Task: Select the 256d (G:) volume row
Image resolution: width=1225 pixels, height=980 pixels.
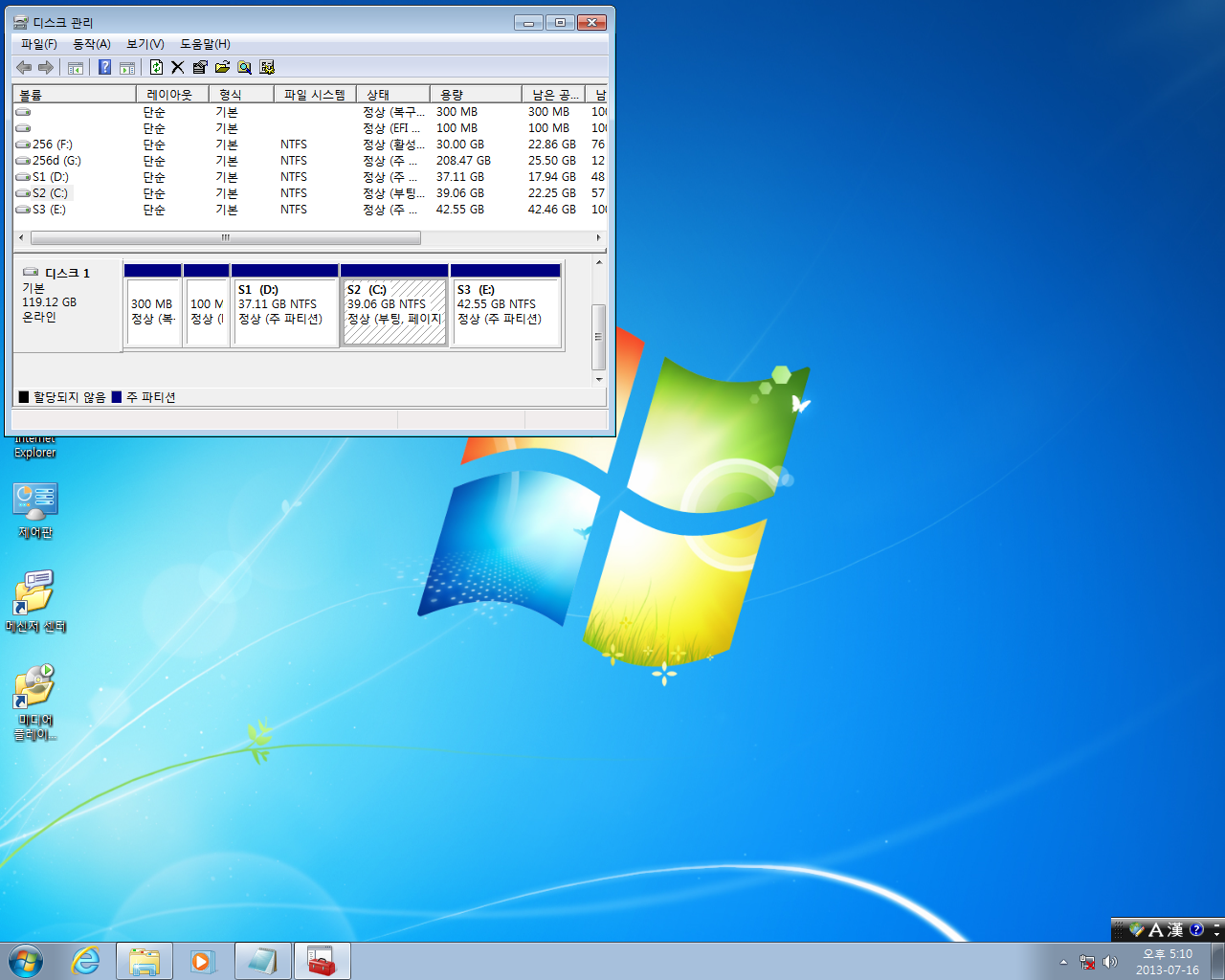Action: tap(310, 161)
